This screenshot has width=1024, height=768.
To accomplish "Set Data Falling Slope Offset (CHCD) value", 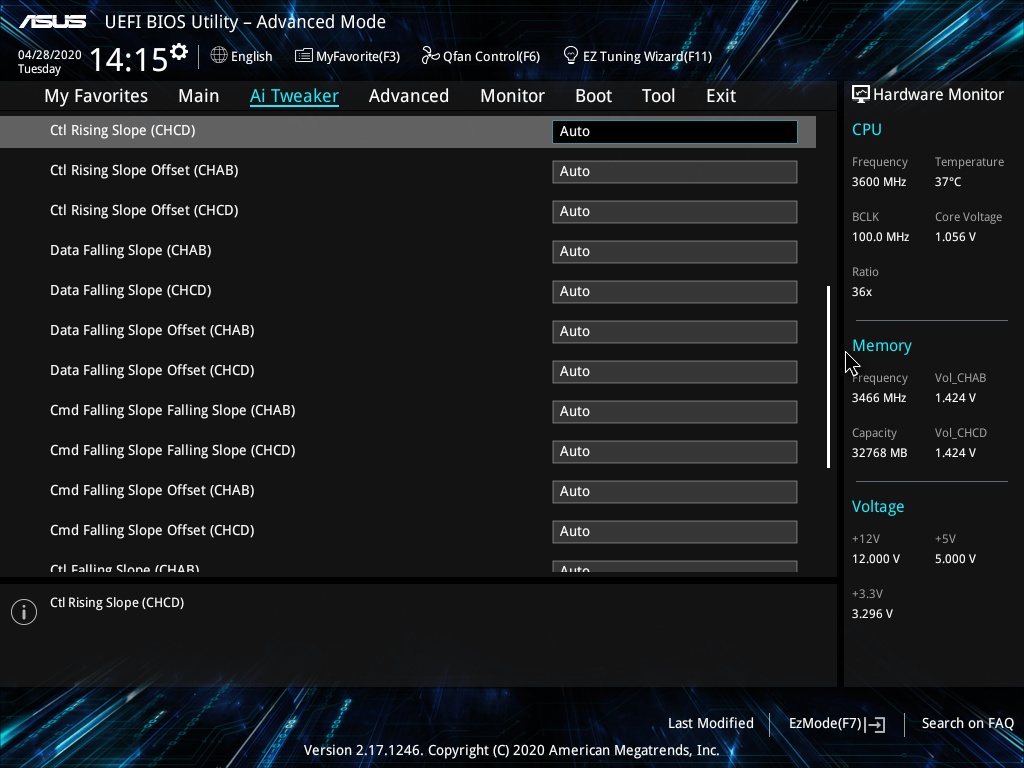I will click(x=675, y=372).
